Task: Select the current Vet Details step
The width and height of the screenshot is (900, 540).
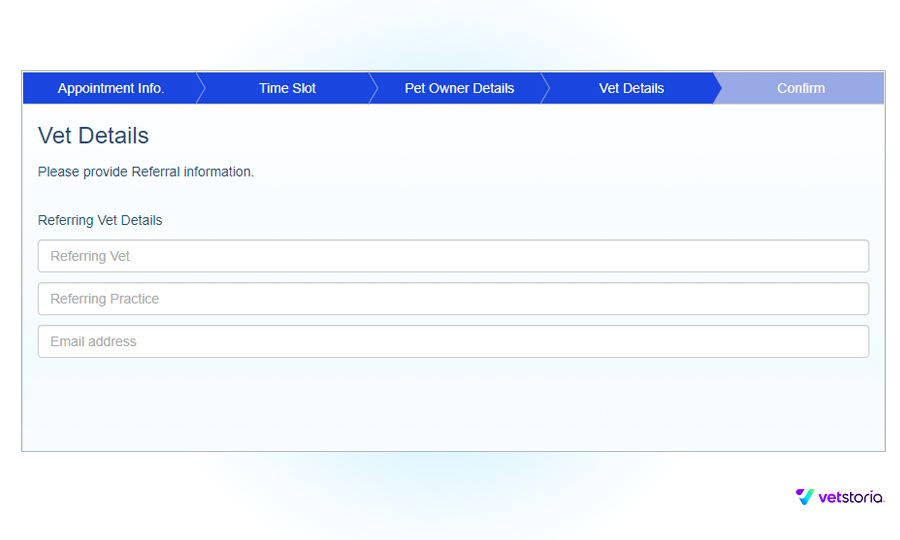Action: (x=631, y=88)
